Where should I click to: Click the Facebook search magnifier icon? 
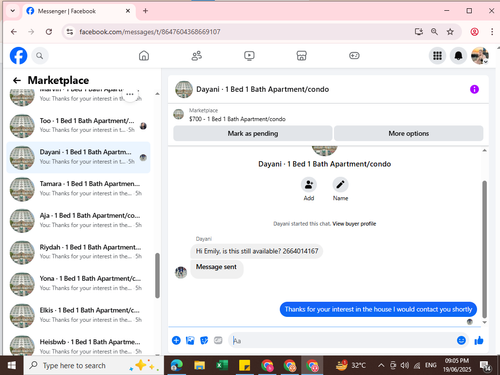pyautogui.click(x=40, y=56)
